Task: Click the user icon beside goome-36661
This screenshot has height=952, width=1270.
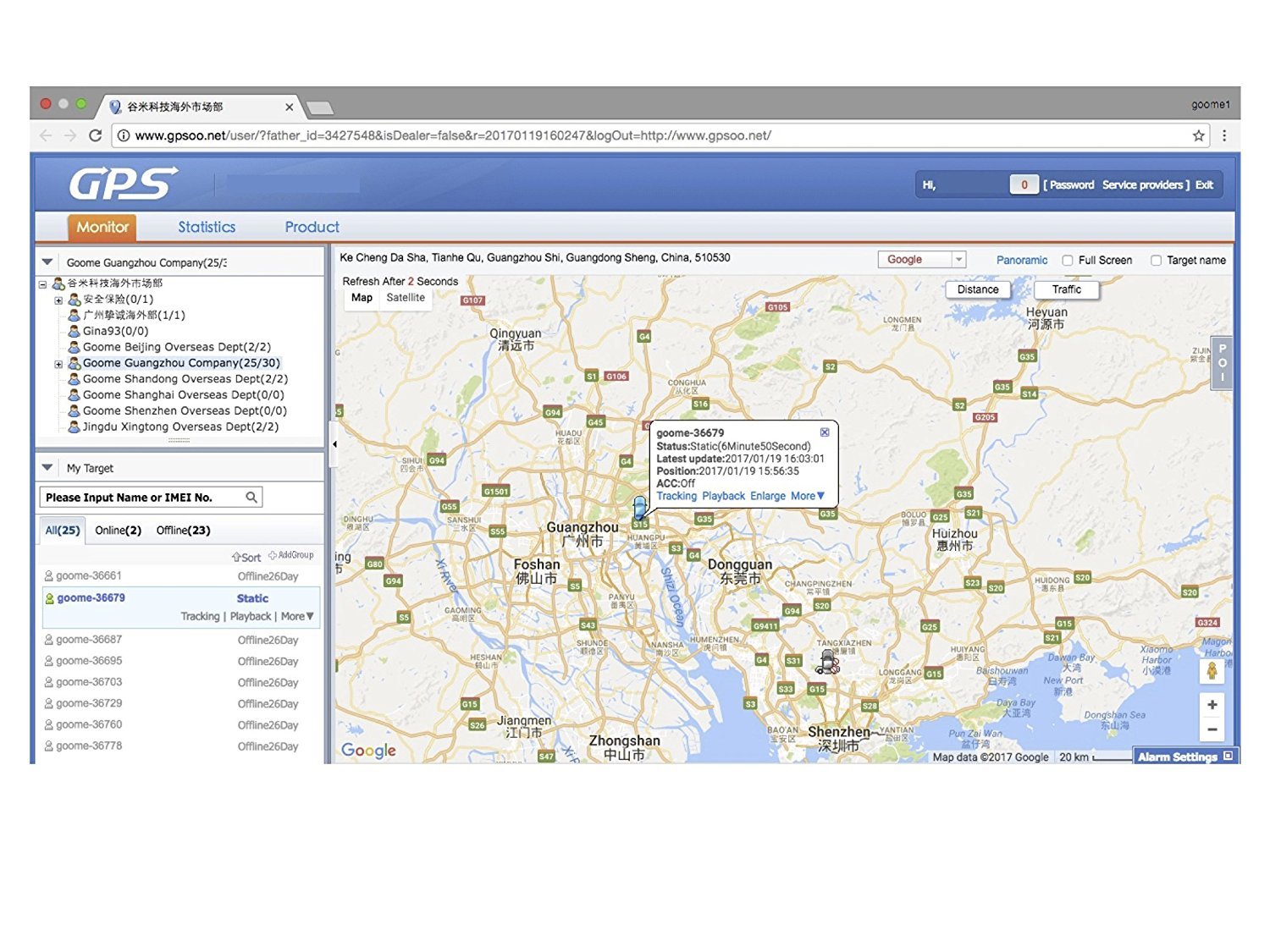Action: coord(49,576)
